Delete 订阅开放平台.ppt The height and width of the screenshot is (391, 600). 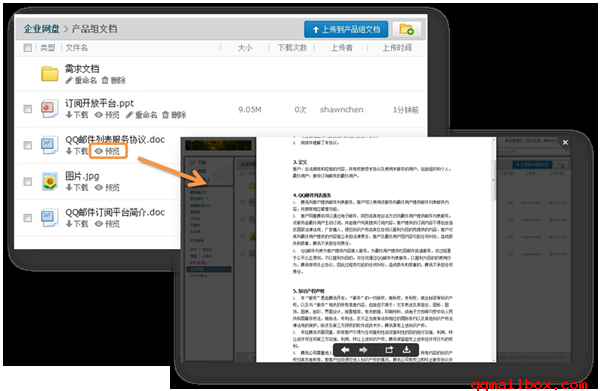174,115
